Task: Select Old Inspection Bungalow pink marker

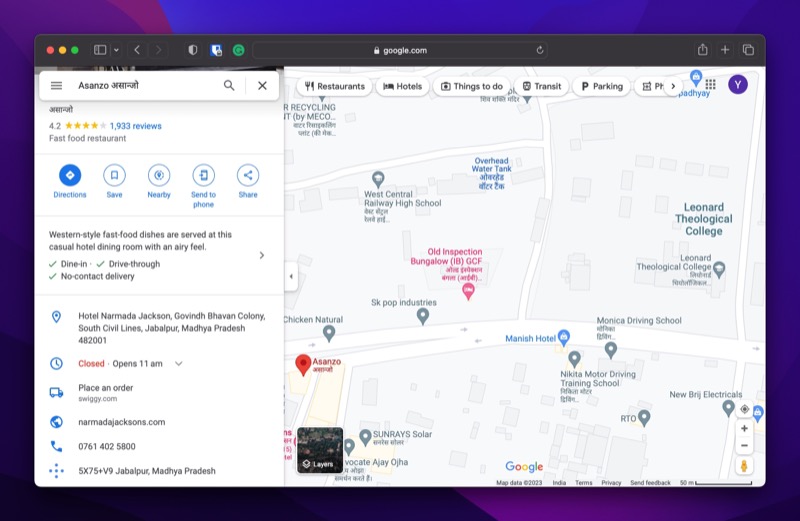Action: [x=468, y=291]
